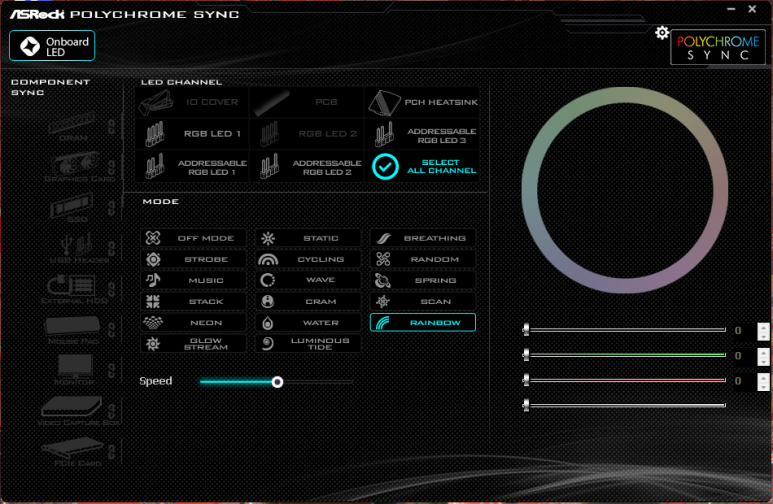Increase the blue value with up arrow
The width and height of the screenshot is (773, 504).
[x=763, y=327]
